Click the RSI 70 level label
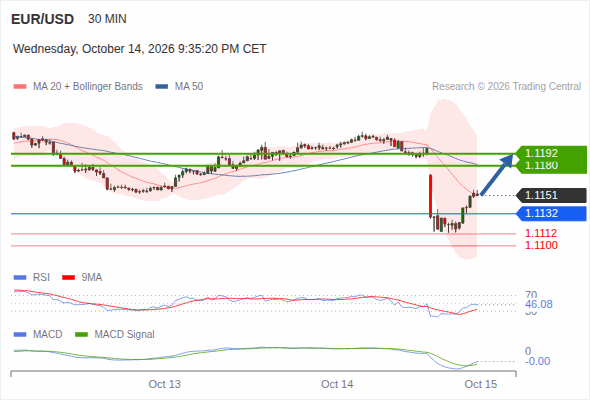590x400 pixels. (531, 294)
